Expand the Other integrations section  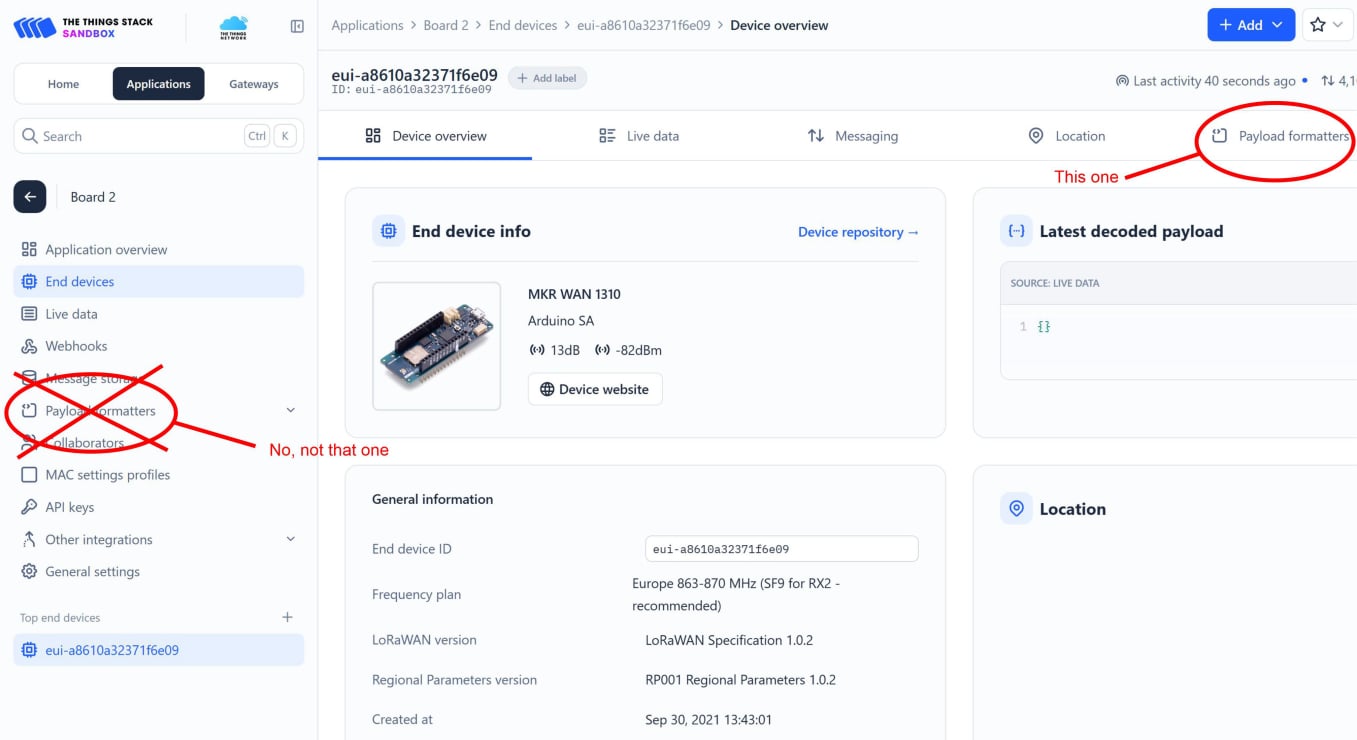pos(290,539)
